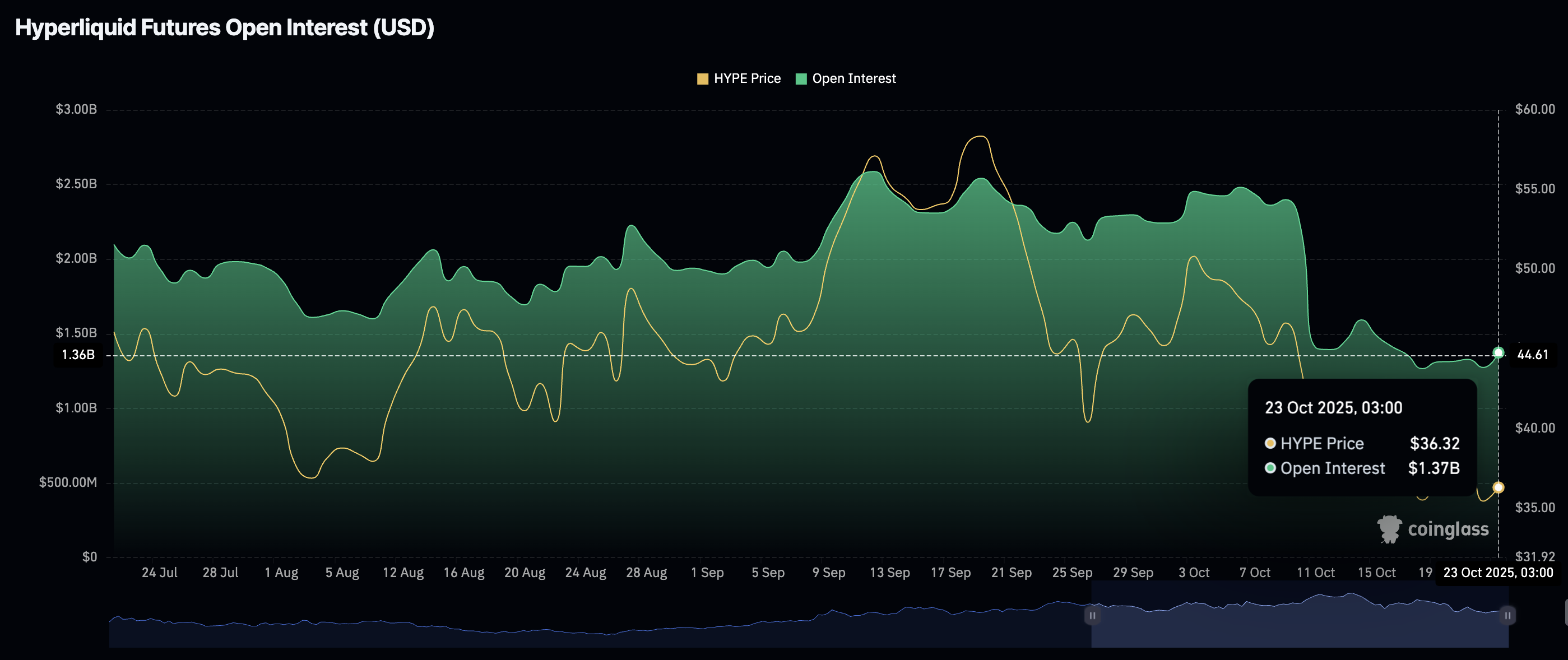Click the coinglass watermark text

click(x=1448, y=529)
